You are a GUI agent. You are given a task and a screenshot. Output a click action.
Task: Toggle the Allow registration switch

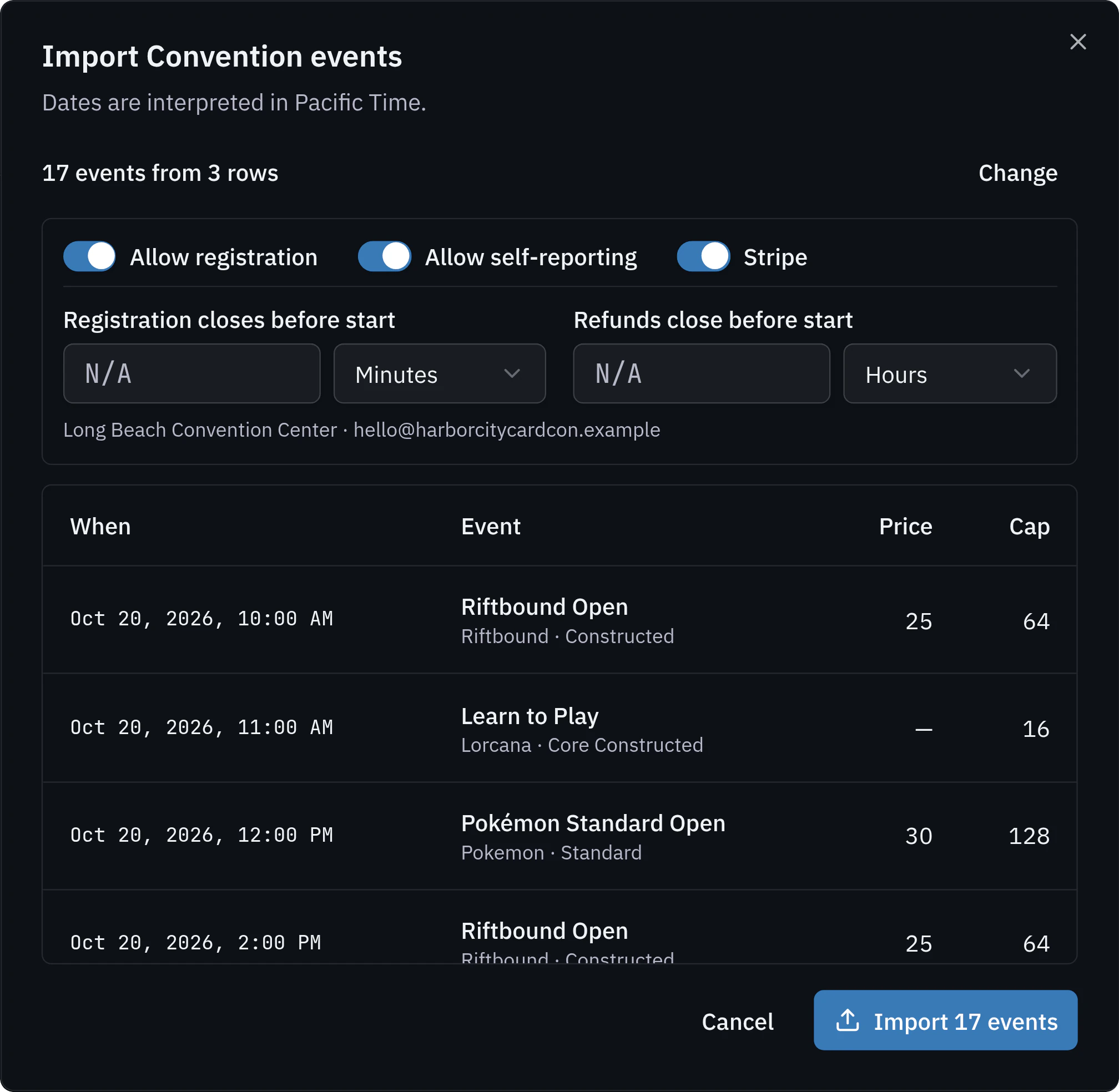[x=89, y=256]
